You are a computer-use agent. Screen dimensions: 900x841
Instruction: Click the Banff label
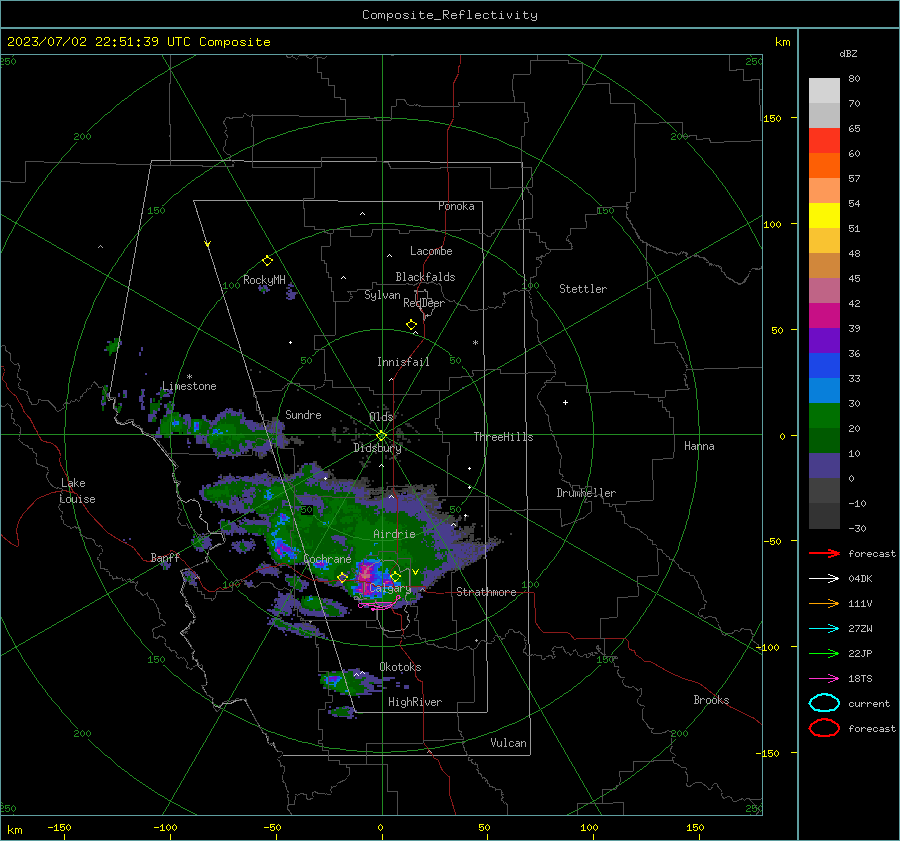point(165,557)
